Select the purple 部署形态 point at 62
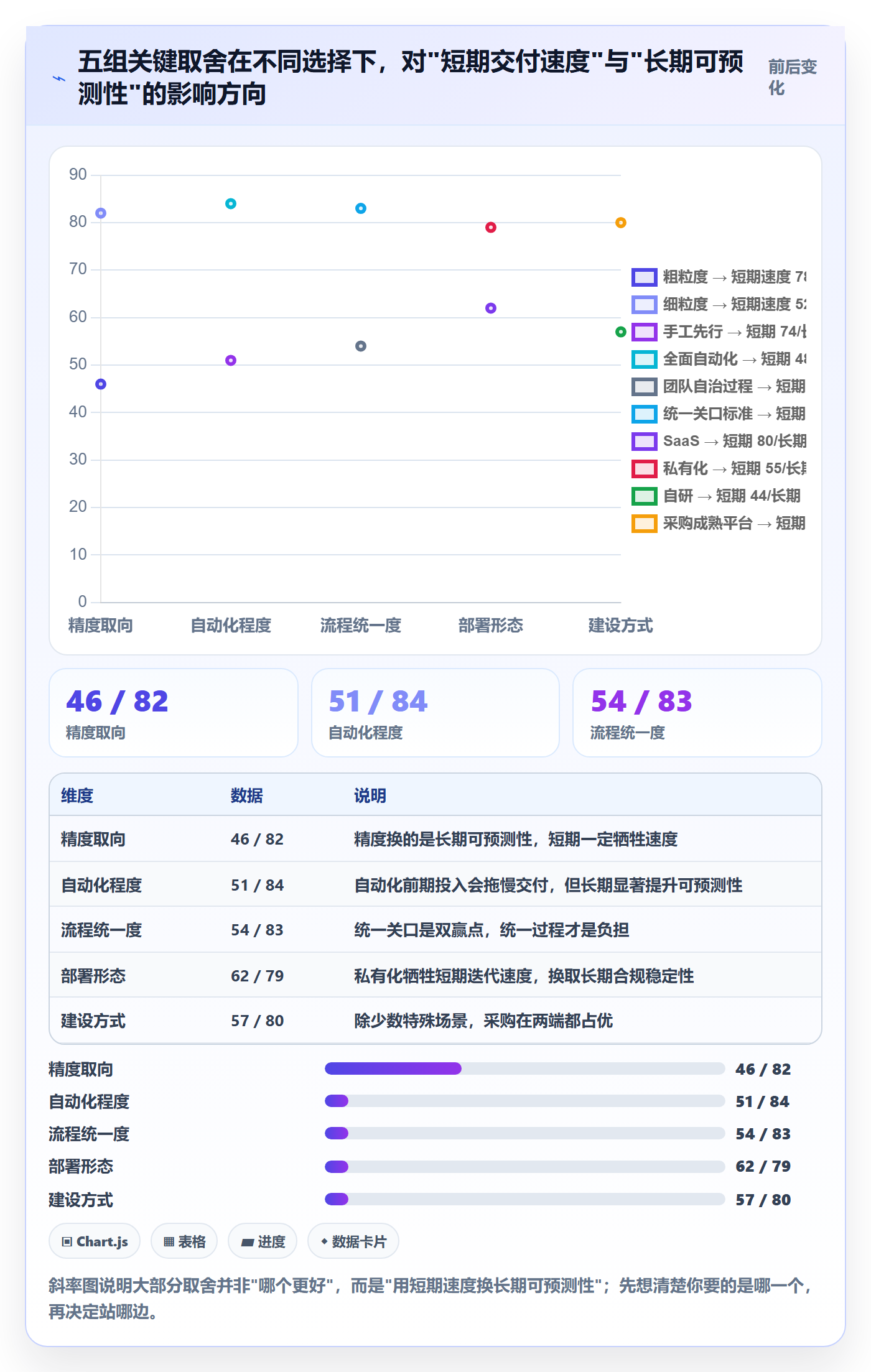The height and width of the screenshot is (1372, 871). coord(491,308)
